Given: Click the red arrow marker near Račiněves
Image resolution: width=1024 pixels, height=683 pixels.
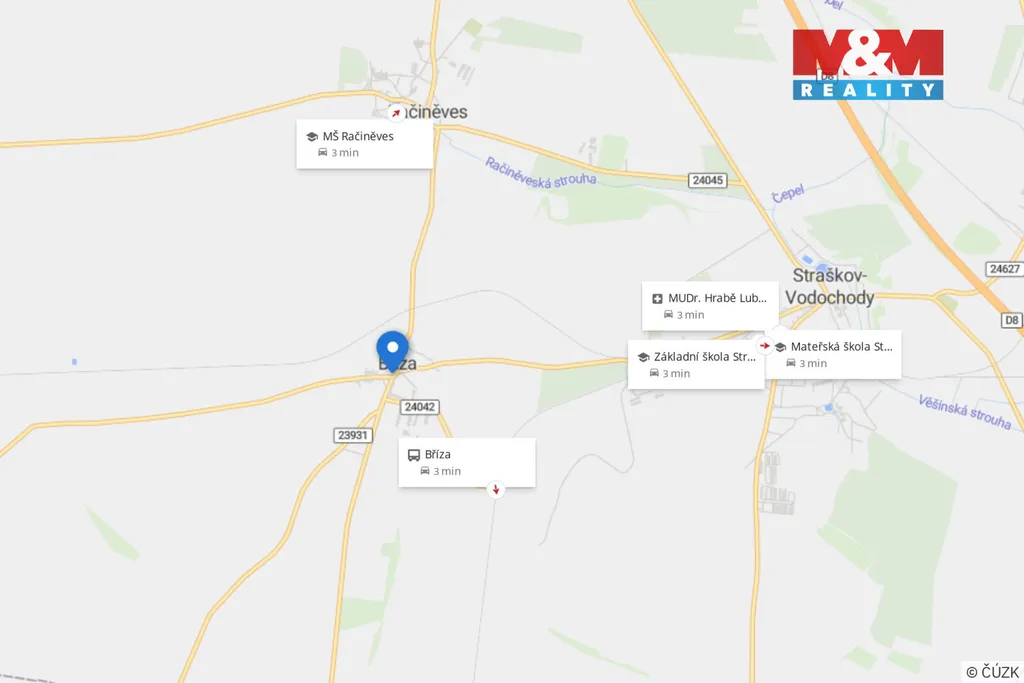Looking at the screenshot, I should (x=395, y=113).
